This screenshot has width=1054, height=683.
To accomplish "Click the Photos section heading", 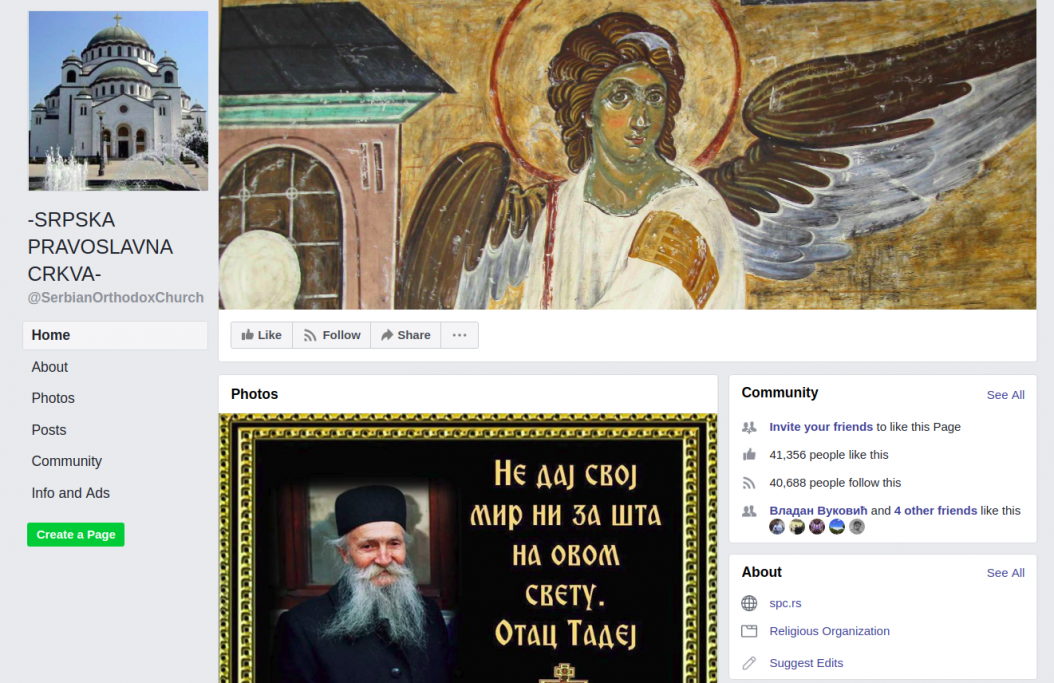I will (x=254, y=394).
